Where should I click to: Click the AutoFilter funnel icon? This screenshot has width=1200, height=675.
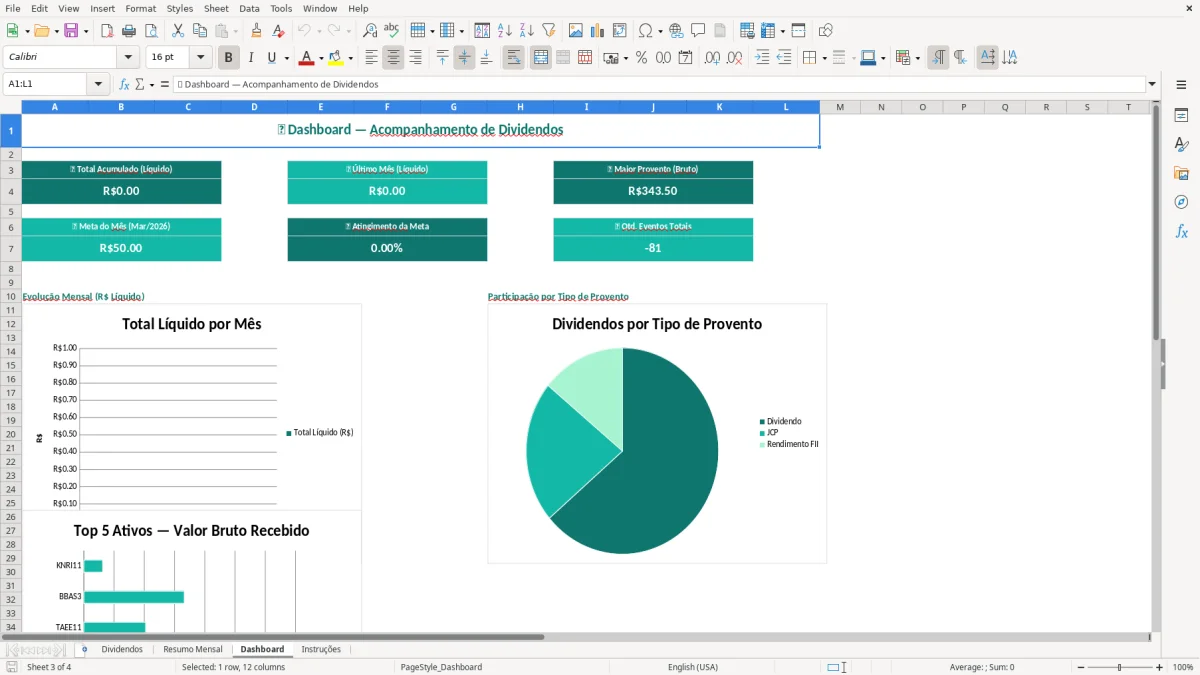point(548,31)
